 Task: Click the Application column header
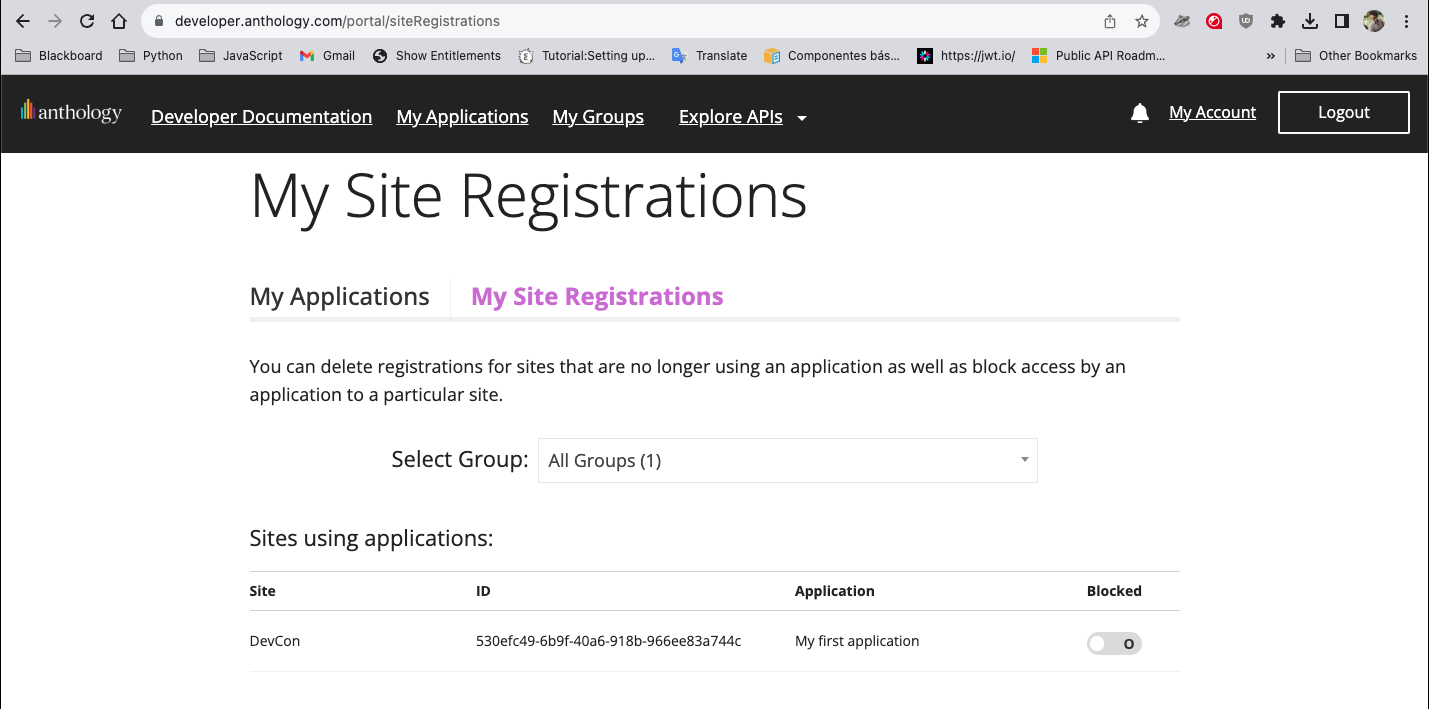click(835, 591)
